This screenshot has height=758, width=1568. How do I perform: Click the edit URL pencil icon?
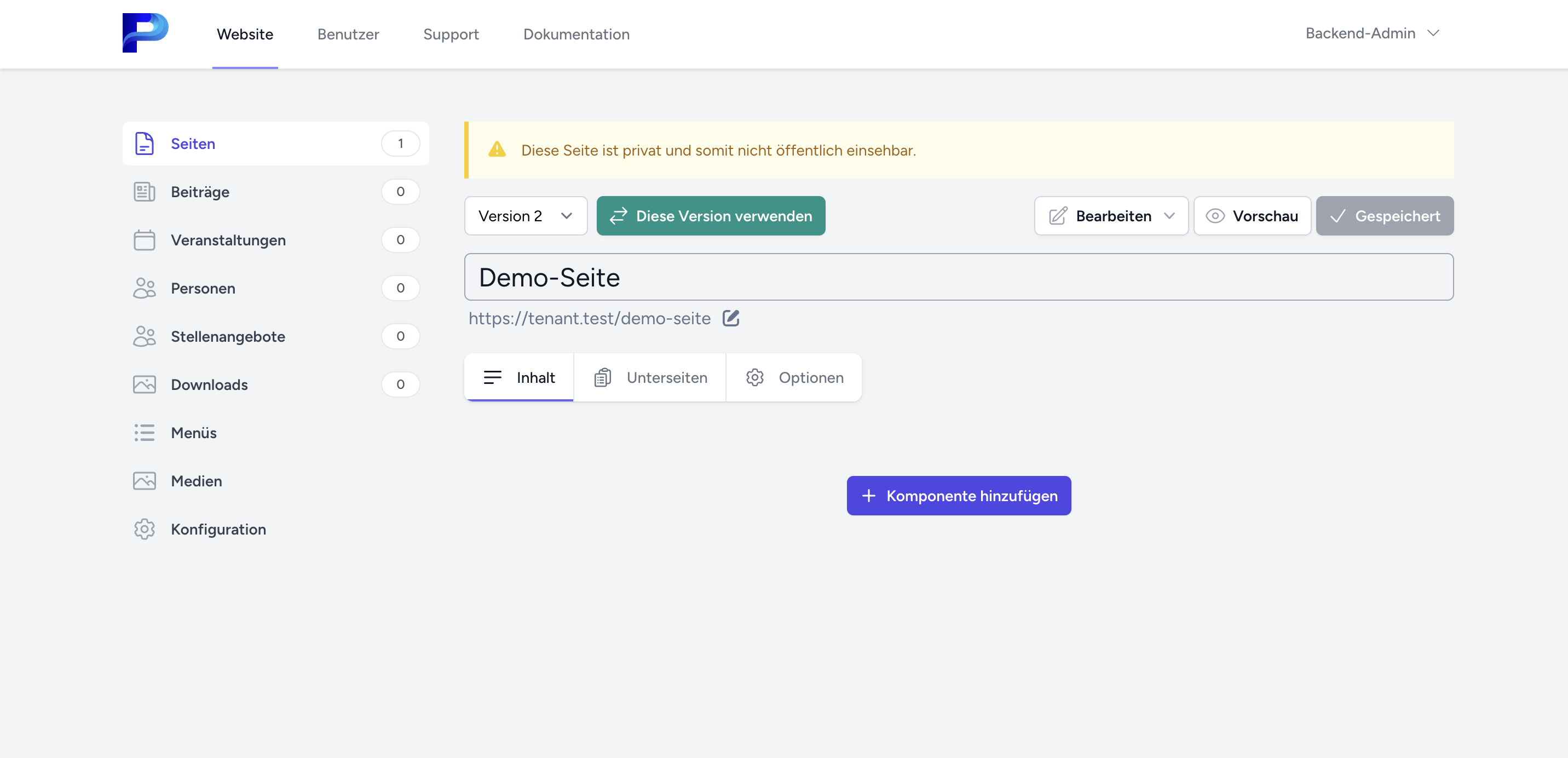point(730,318)
